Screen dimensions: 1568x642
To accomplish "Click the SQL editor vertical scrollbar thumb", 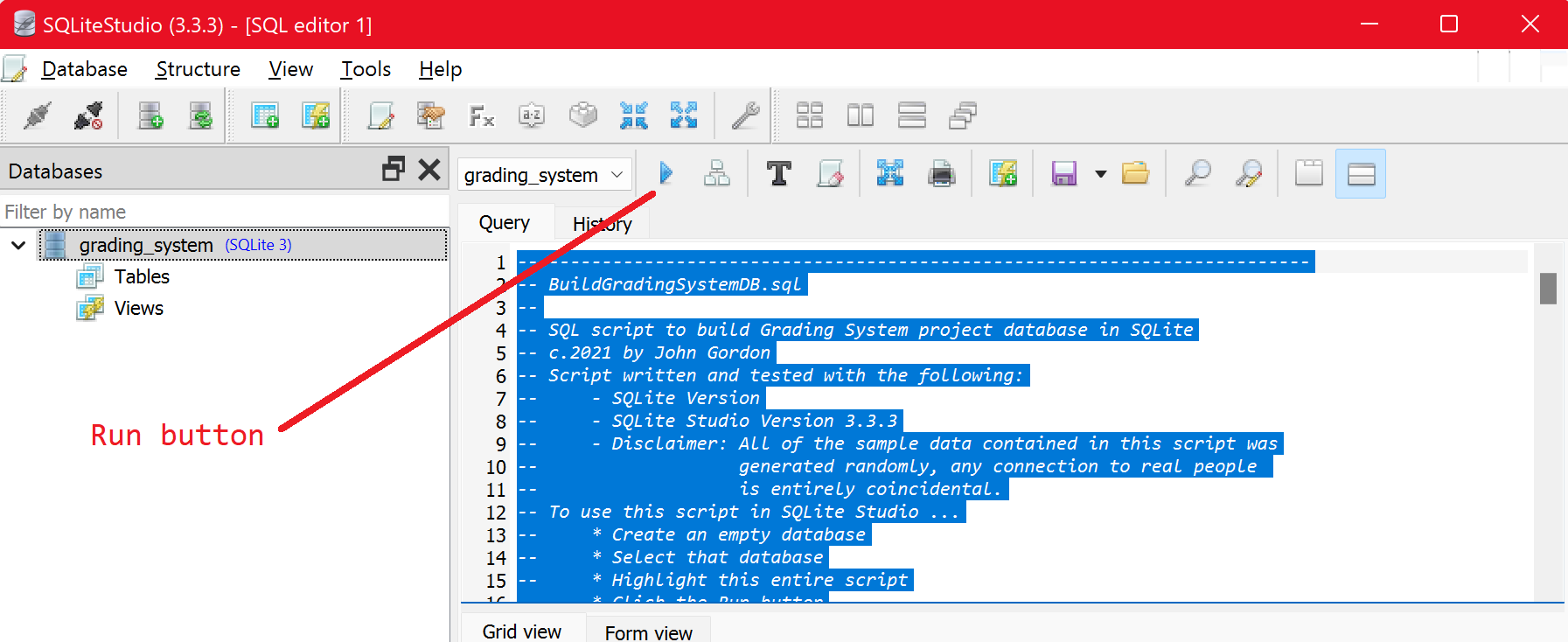I will tap(1548, 289).
